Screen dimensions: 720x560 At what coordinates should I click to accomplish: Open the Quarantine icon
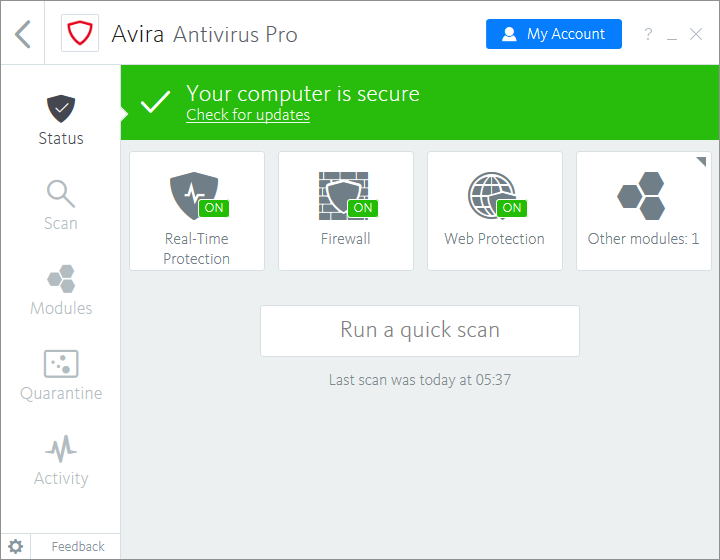pos(61,363)
